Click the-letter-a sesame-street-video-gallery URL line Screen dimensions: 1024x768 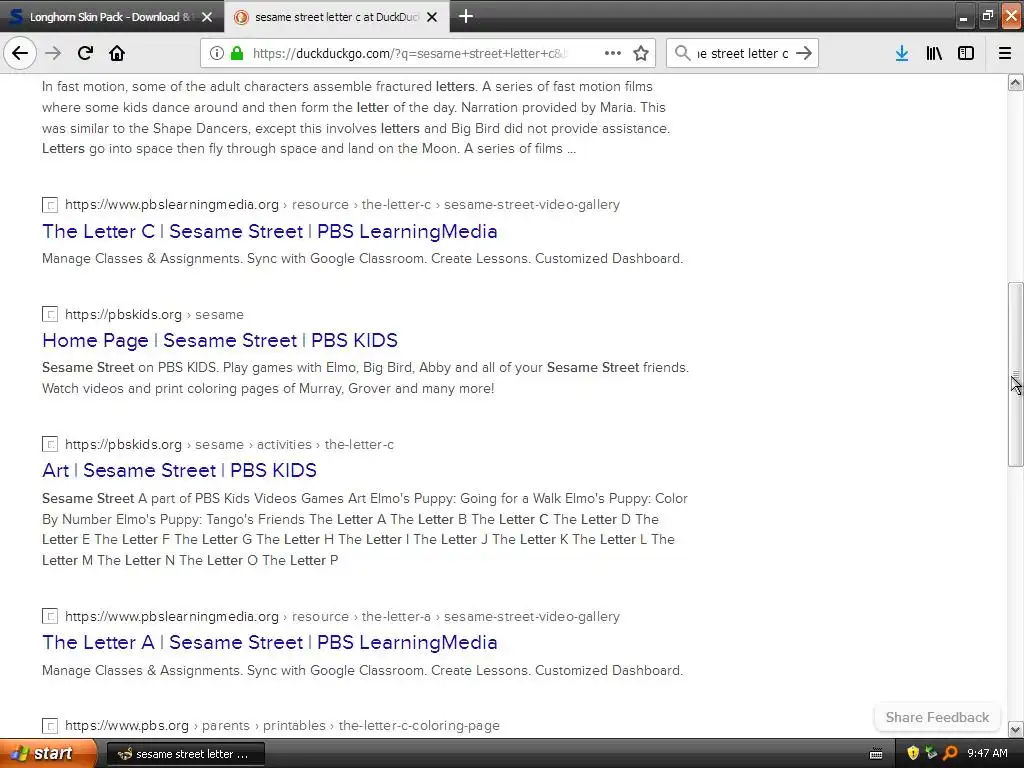pos(342,616)
